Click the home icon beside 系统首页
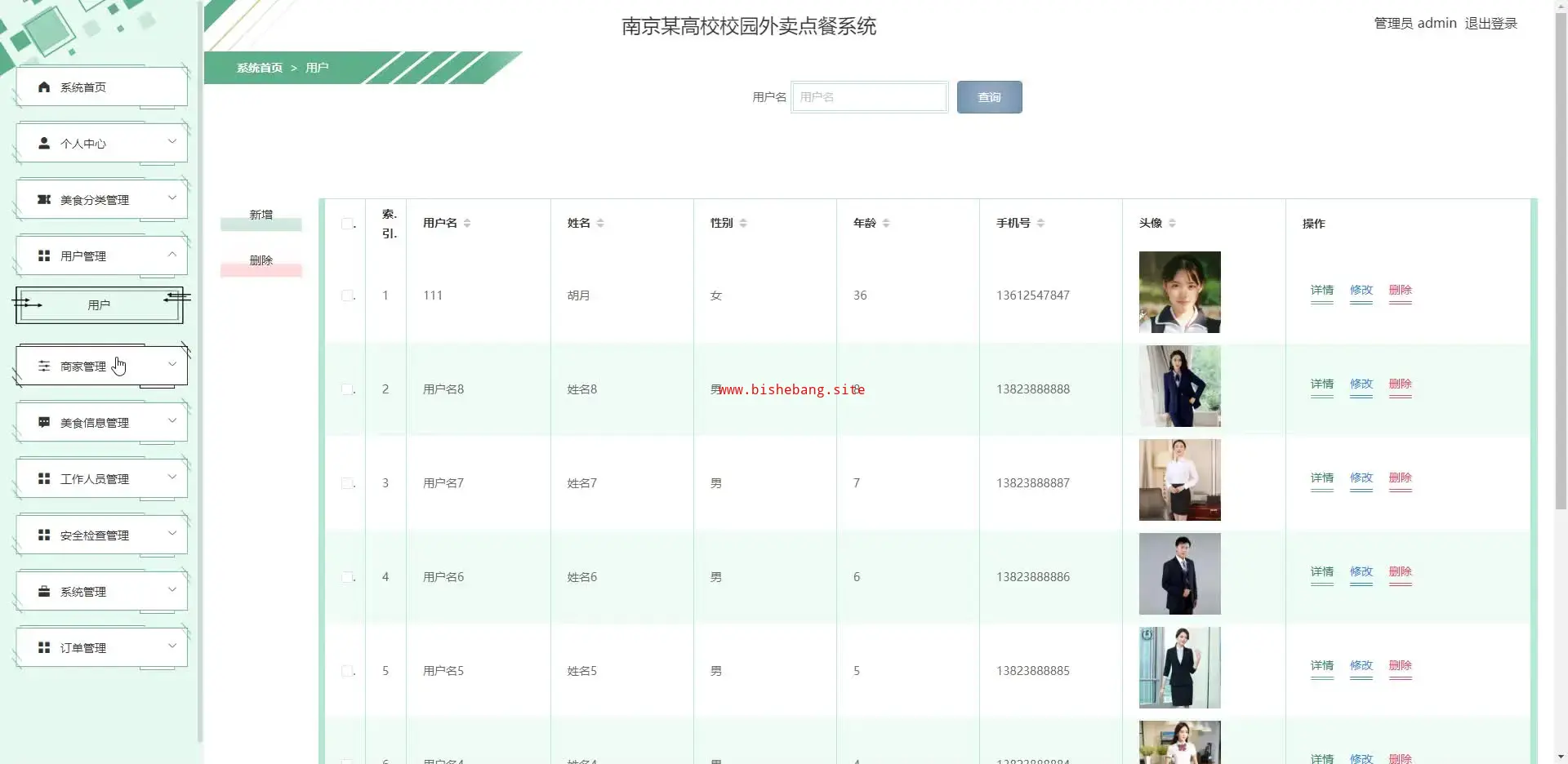The height and width of the screenshot is (764, 1568). (x=44, y=87)
